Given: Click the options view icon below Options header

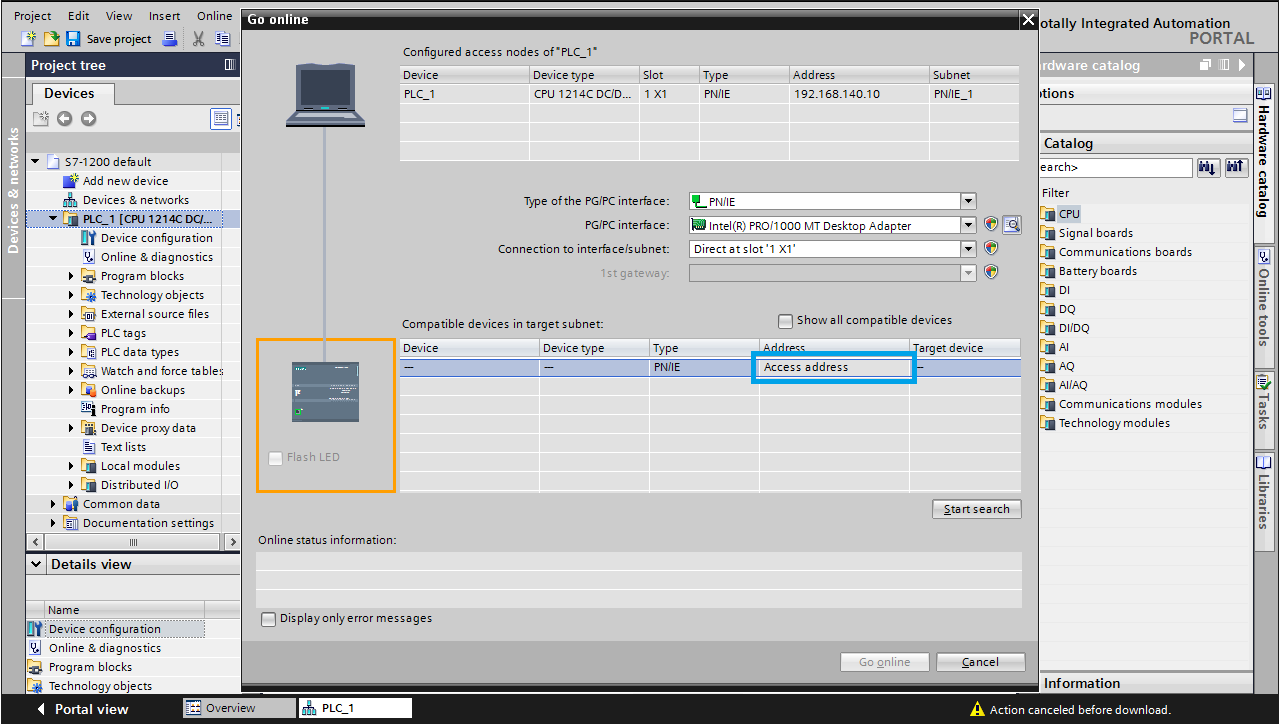Looking at the screenshot, I should point(1240,116).
